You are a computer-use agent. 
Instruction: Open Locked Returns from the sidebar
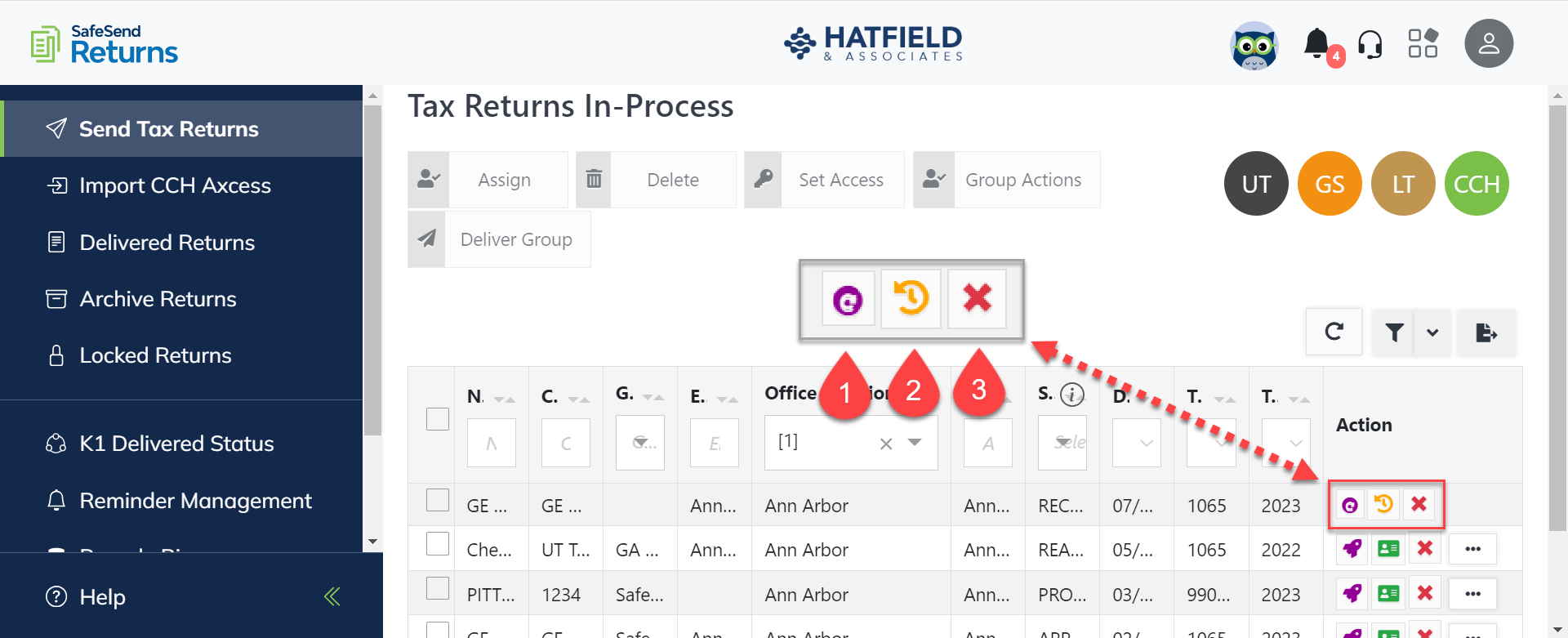[155, 355]
